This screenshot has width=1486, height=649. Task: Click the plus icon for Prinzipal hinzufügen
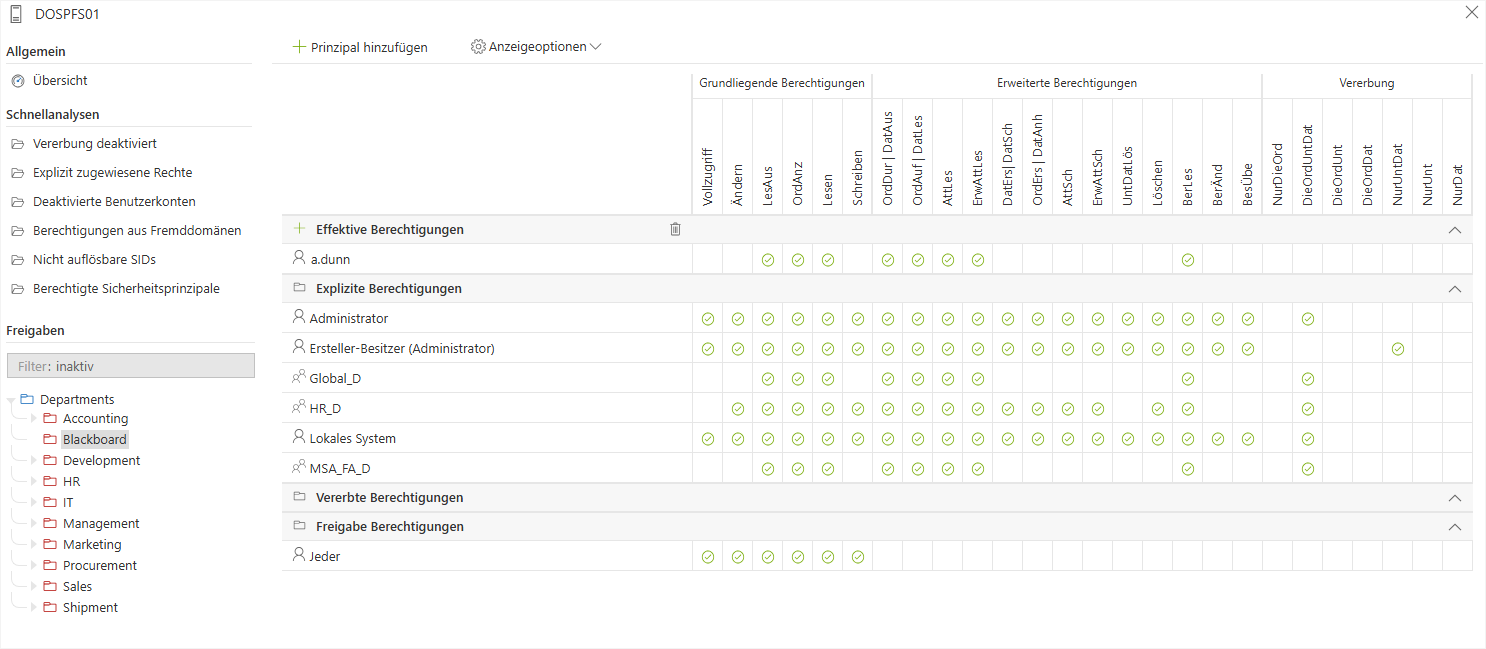pos(299,47)
